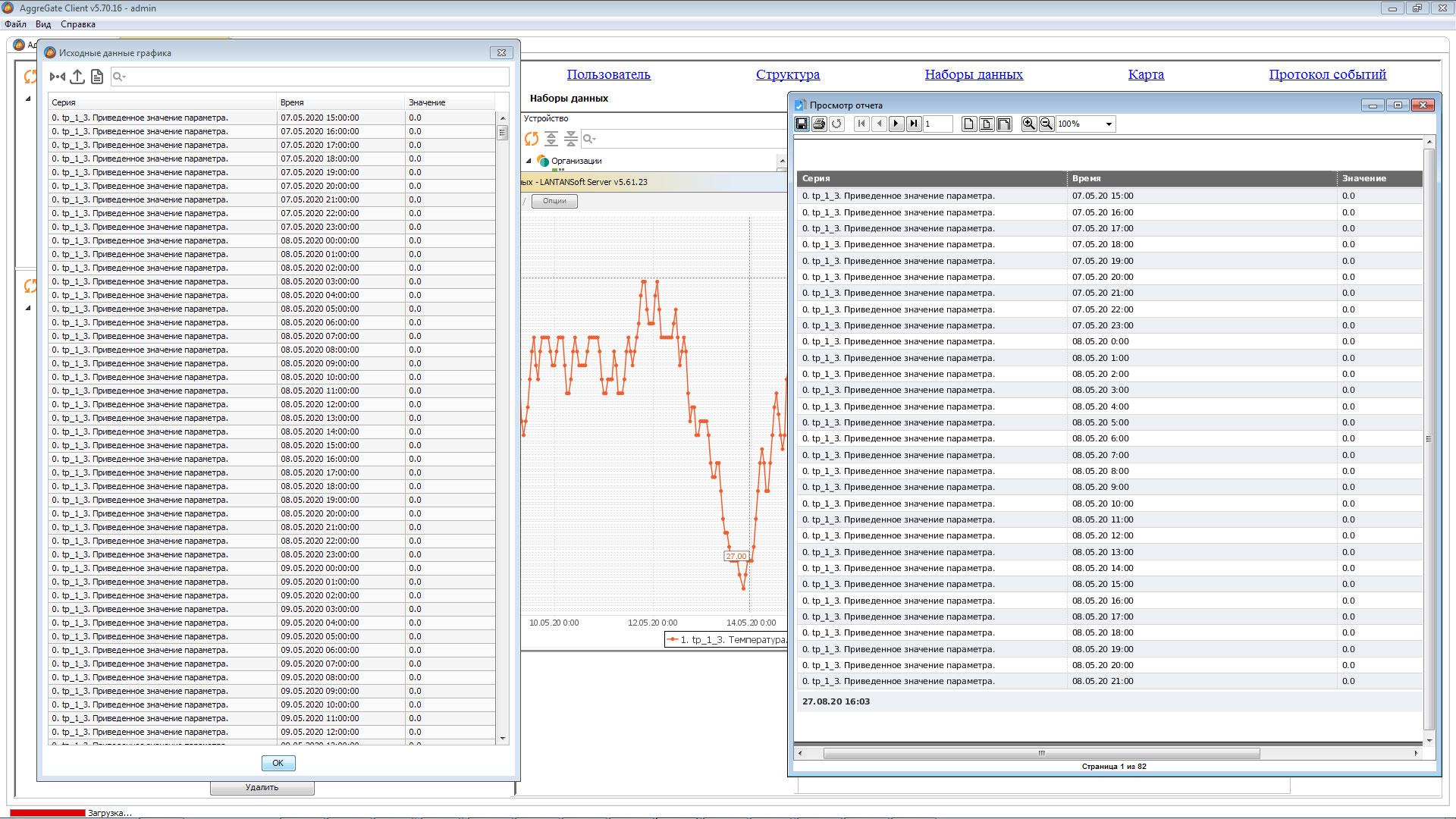Collapse the lower left panel tree arrow
This screenshot has height=819, width=1456.
coord(28,308)
